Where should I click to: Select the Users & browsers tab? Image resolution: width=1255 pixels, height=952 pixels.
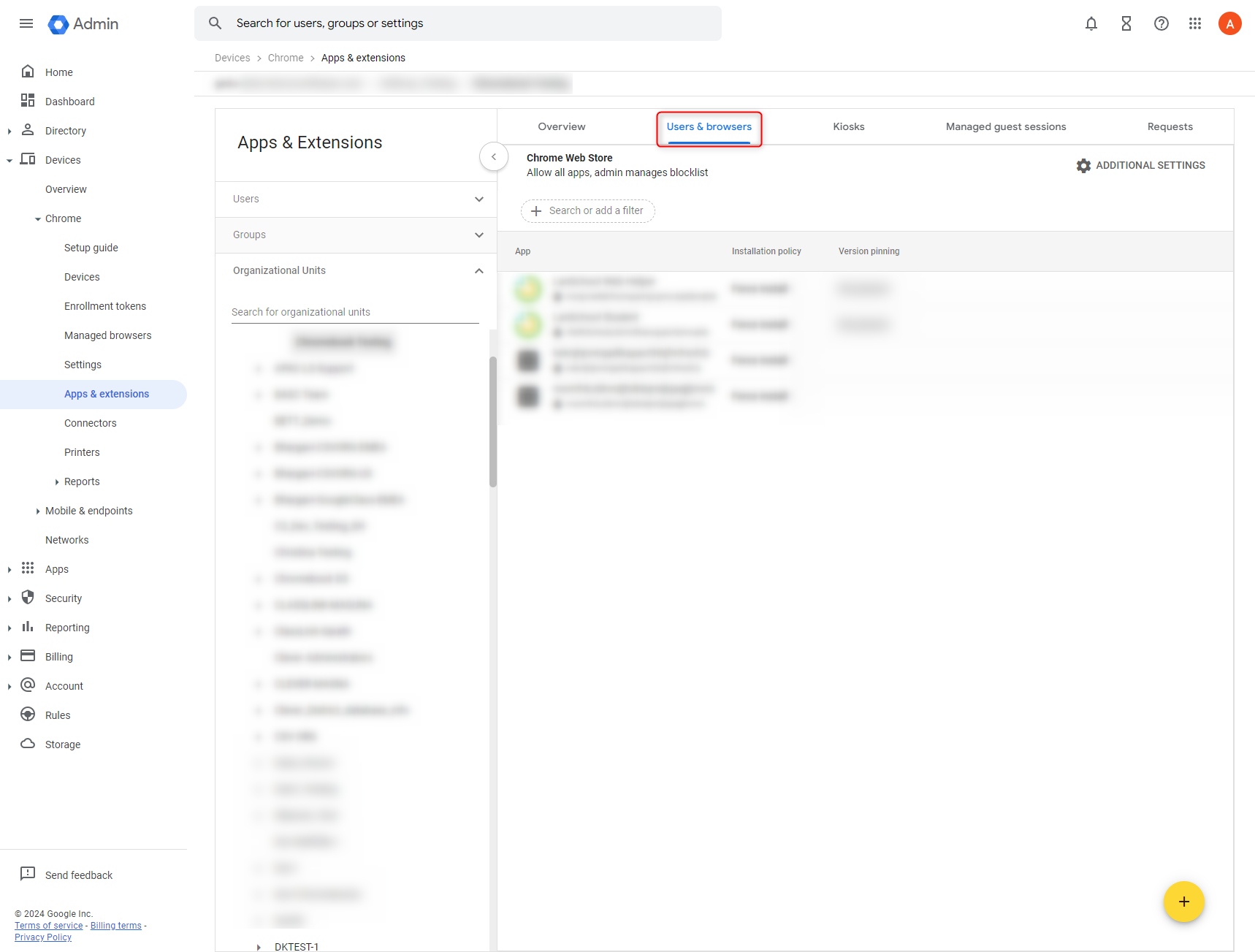pyautogui.click(x=709, y=127)
